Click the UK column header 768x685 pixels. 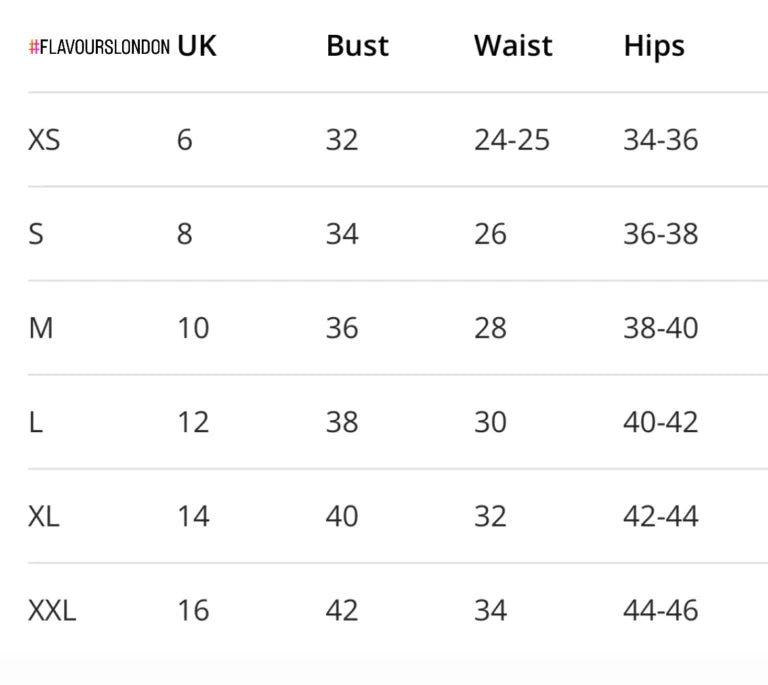(x=196, y=46)
